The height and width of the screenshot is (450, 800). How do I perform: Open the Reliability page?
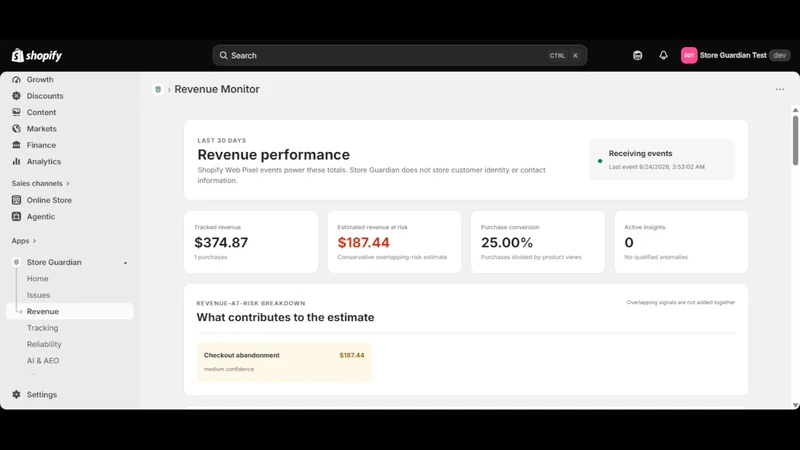click(44, 344)
